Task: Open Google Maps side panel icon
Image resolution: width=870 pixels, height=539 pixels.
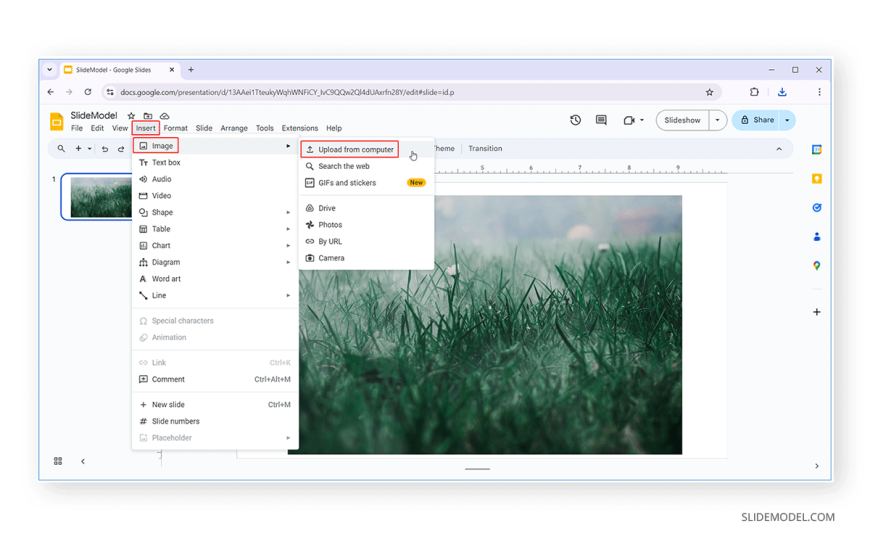Action: point(817,266)
